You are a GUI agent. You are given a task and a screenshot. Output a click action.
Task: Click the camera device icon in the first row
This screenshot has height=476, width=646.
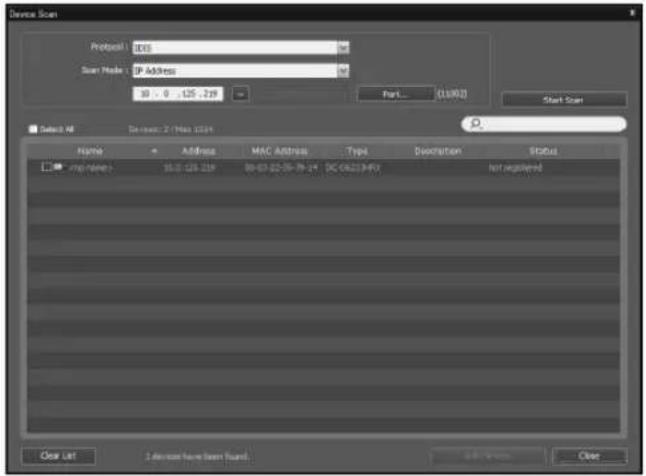point(58,166)
